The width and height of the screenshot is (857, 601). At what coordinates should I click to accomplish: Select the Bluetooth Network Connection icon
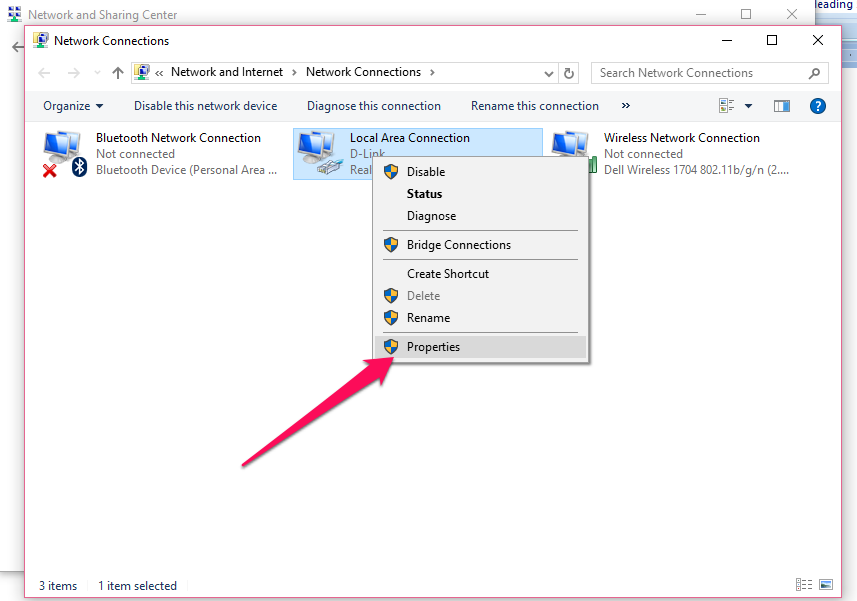(64, 154)
